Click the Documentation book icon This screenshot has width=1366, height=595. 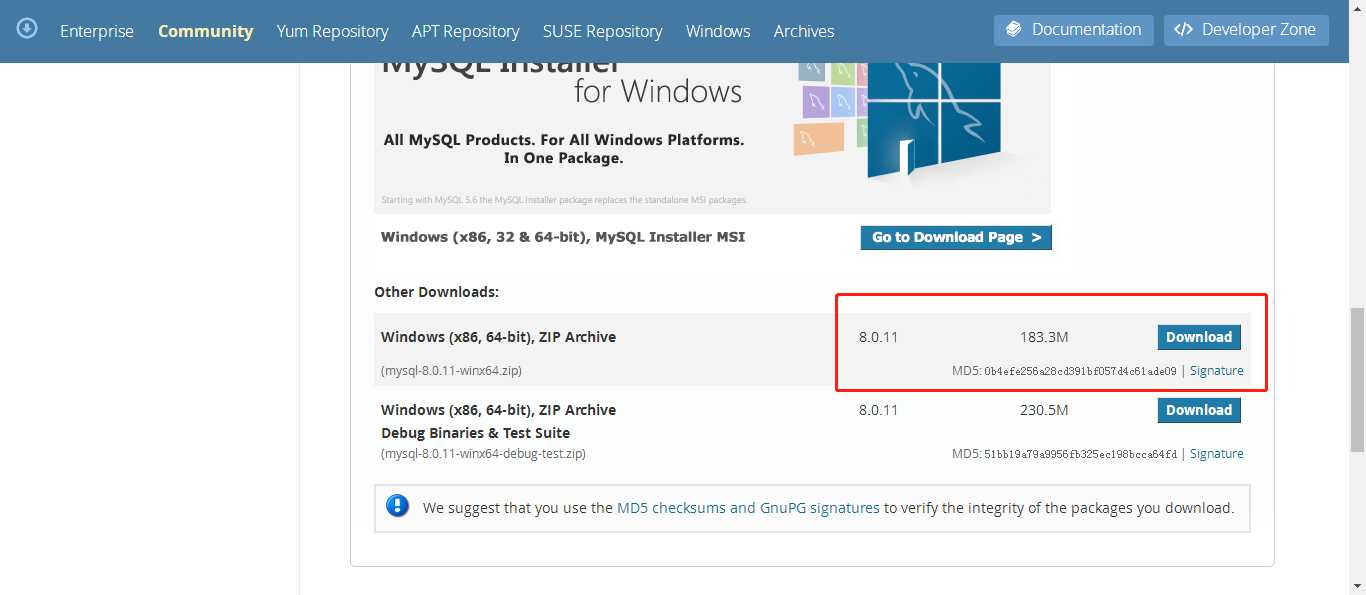[1014, 29]
